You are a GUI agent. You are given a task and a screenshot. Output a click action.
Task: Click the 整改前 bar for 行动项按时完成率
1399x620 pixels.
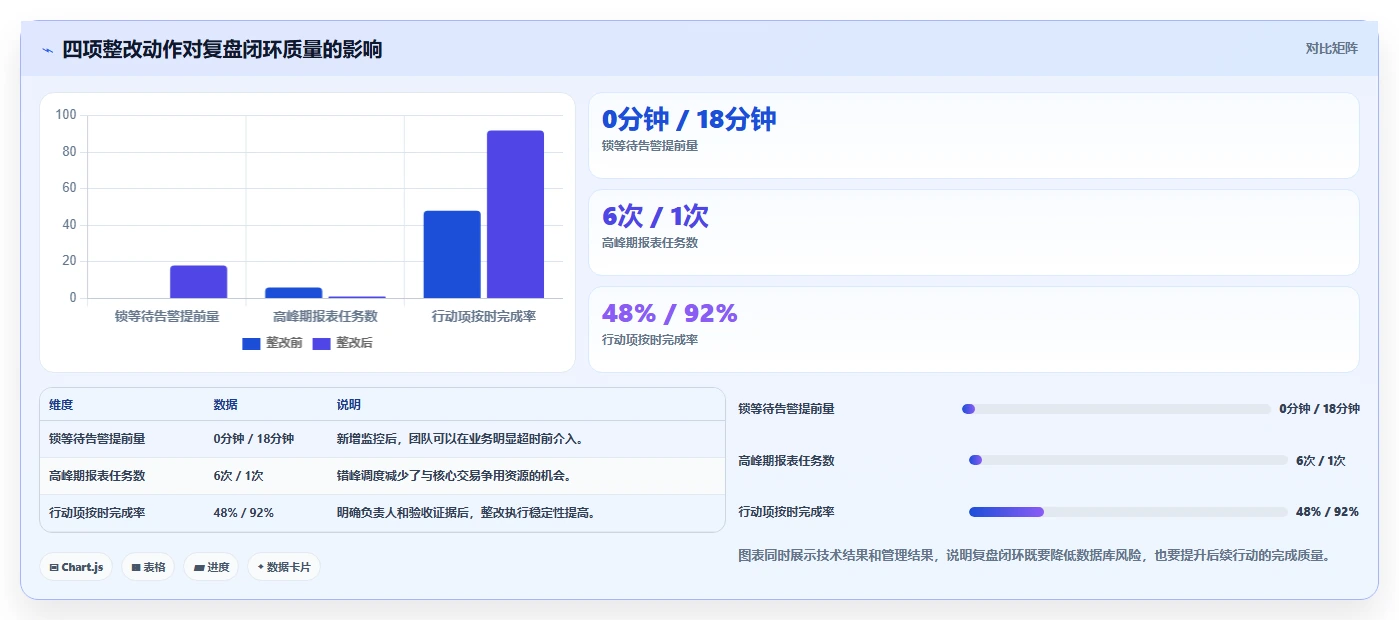tap(452, 254)
